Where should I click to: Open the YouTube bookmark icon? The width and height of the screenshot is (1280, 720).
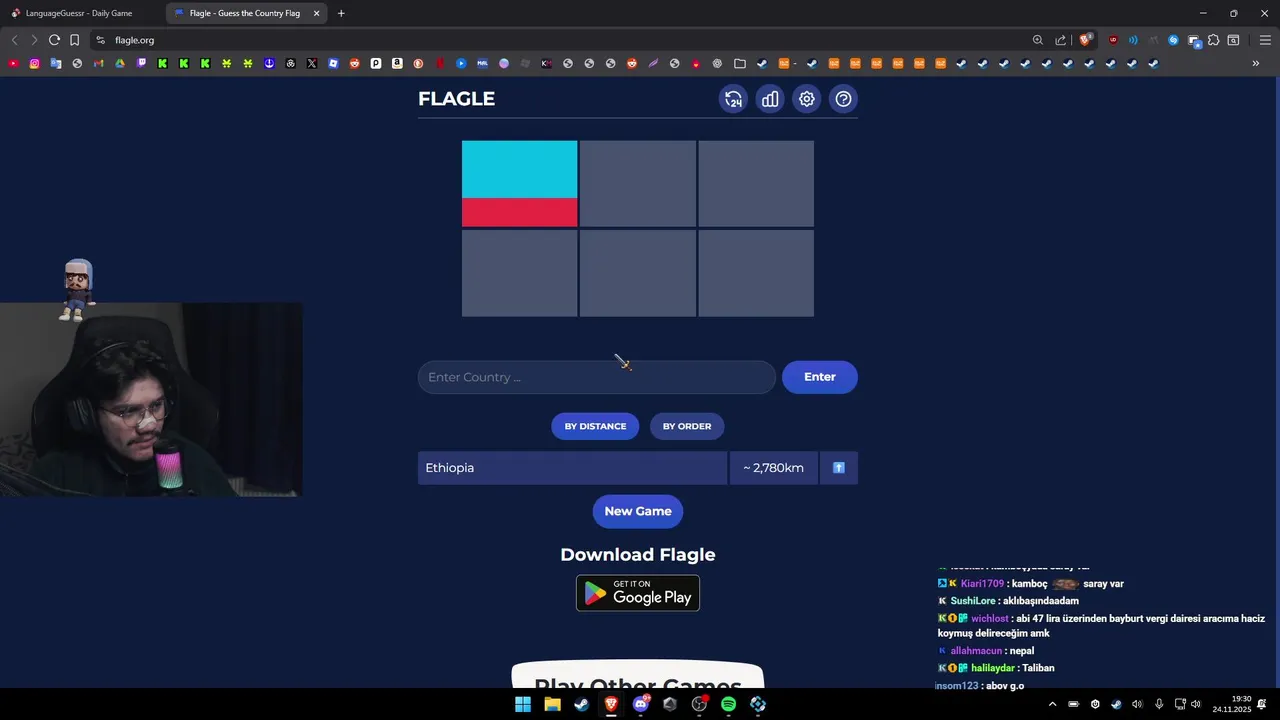[13, 63]
